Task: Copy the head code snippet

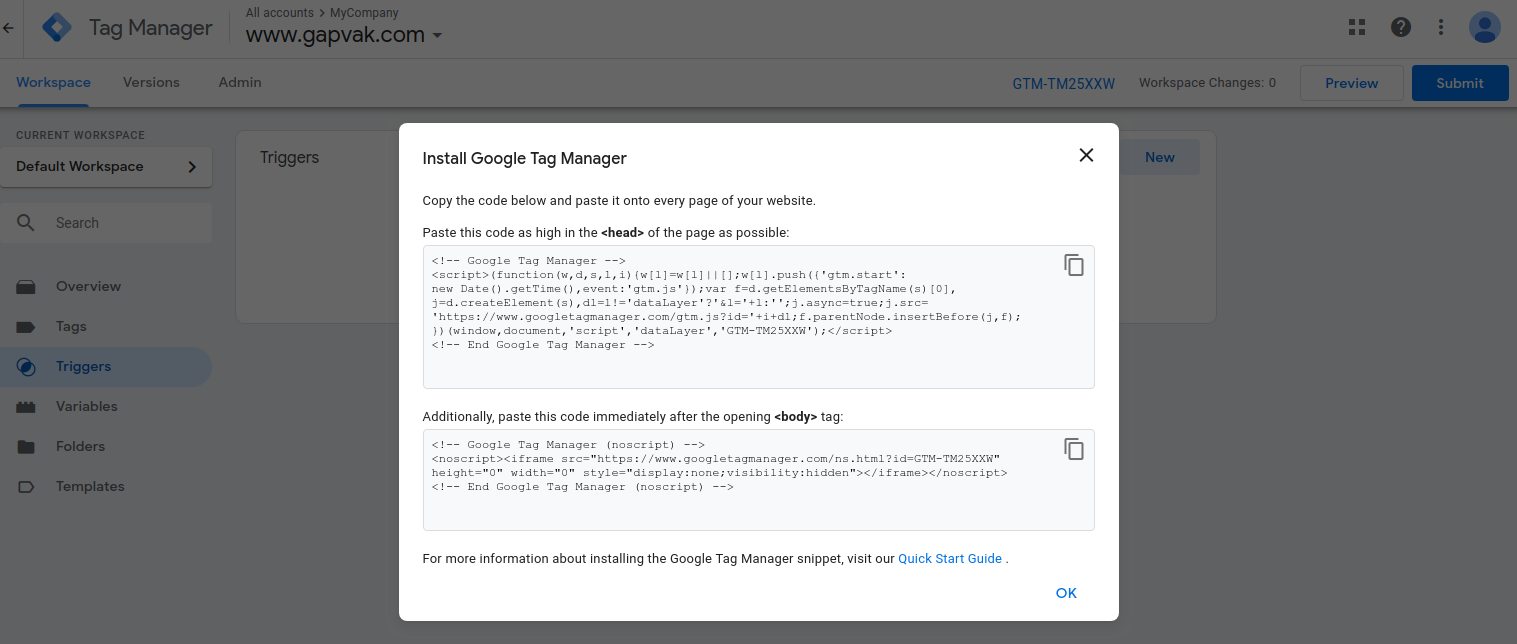Action: (1074, 265)
